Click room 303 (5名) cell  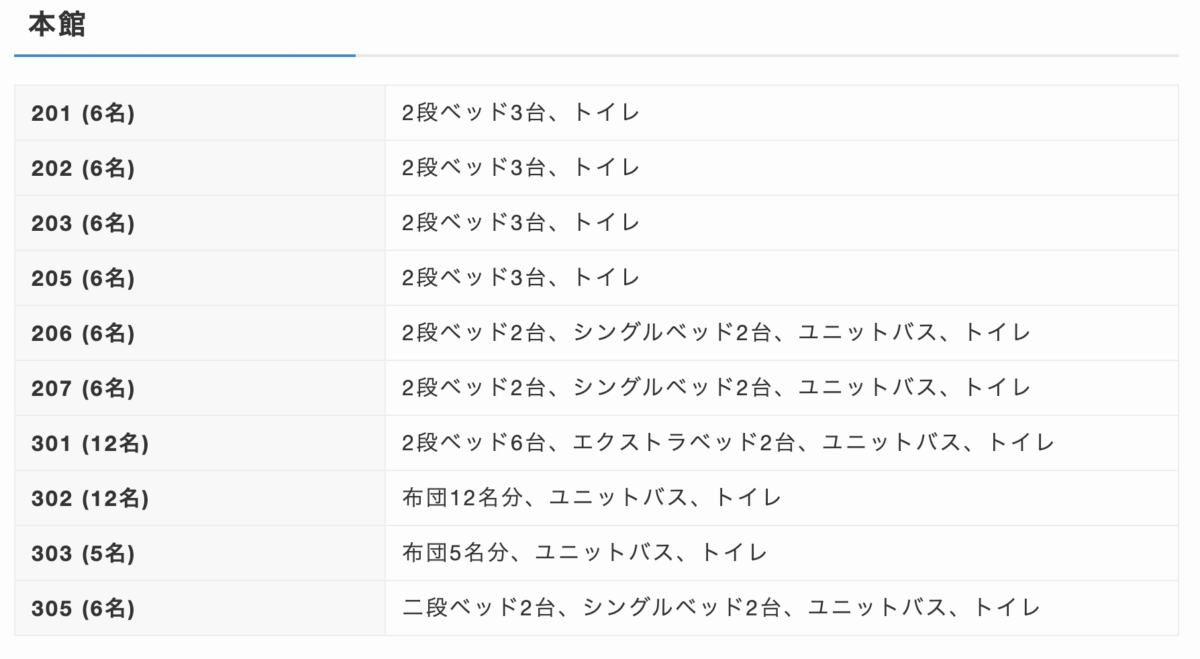point(83,554)
